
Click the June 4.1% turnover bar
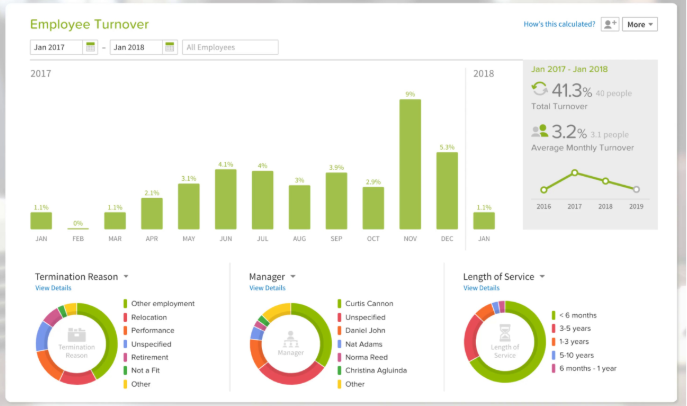[x=226, y=199]
